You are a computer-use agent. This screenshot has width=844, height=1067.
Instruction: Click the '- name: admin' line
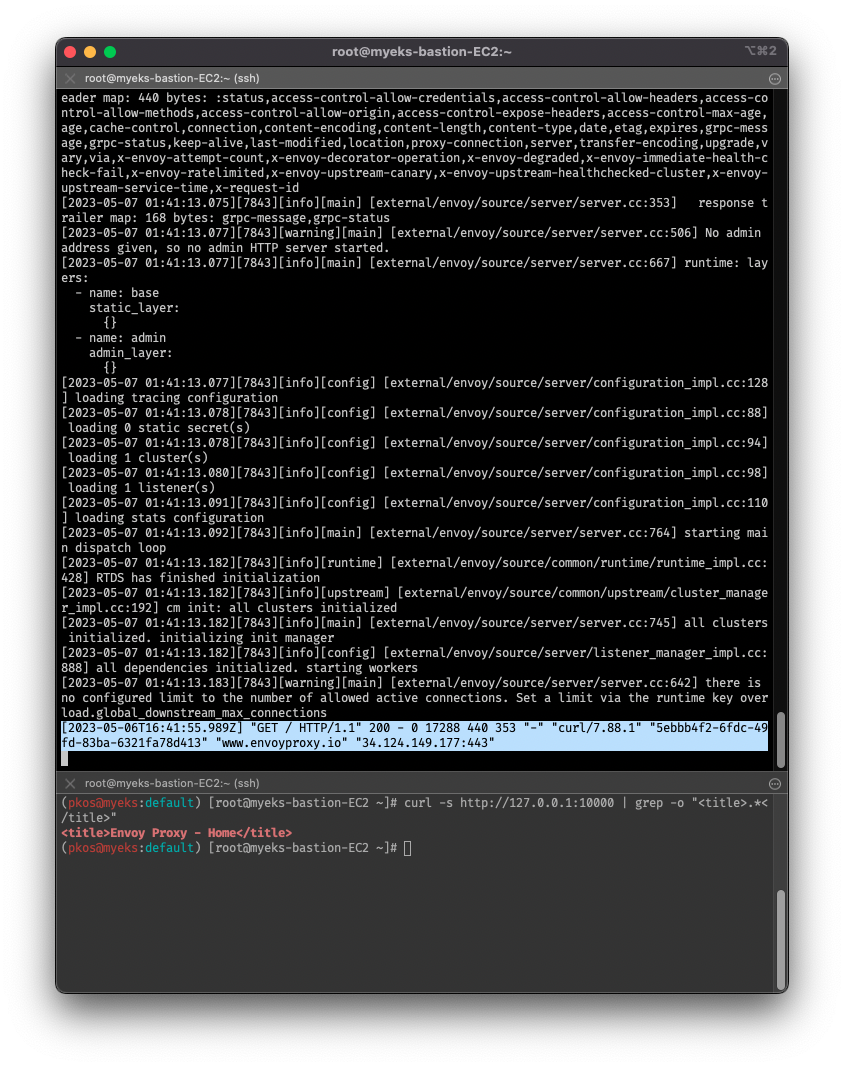coord(120,338)
